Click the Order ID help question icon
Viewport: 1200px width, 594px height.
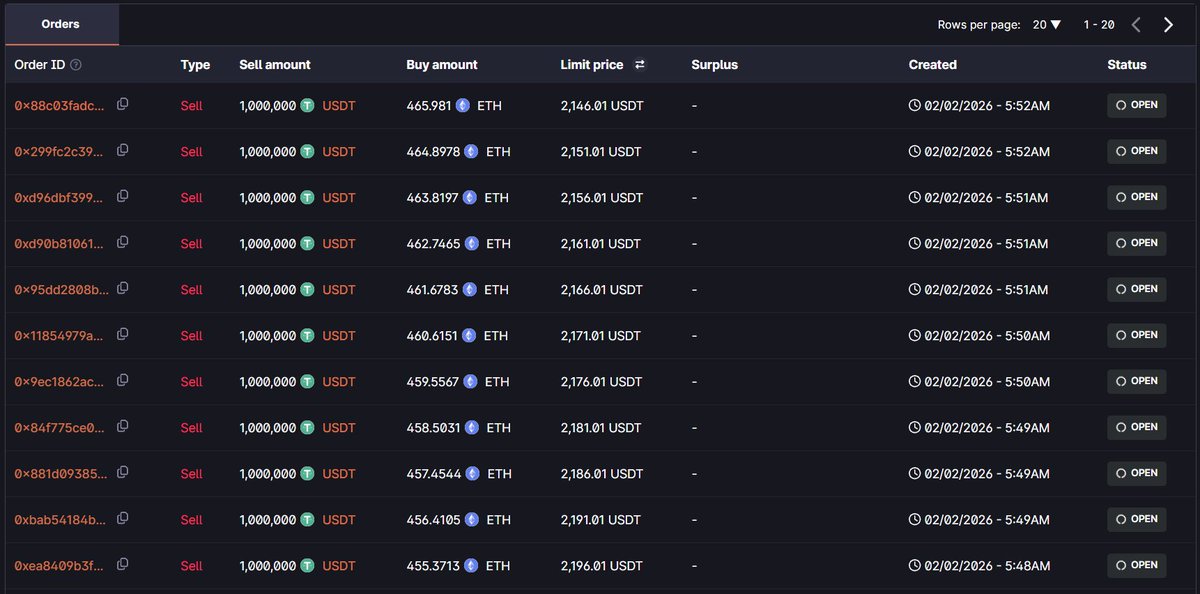76,65
